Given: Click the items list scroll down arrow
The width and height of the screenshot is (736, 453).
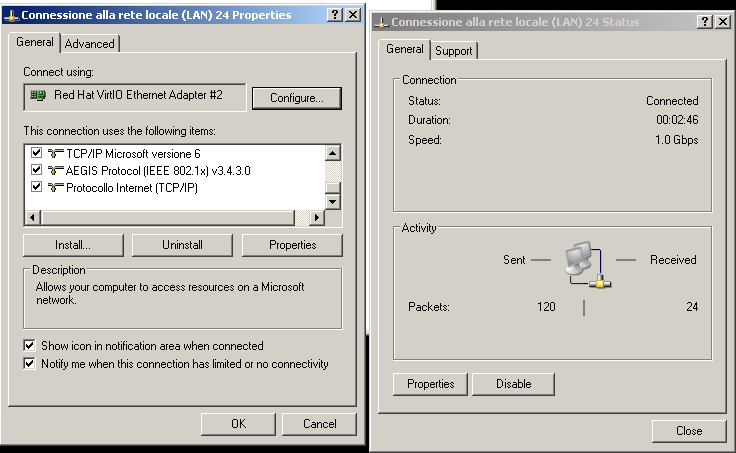Looking at the screenshot, I should (332, 202).
